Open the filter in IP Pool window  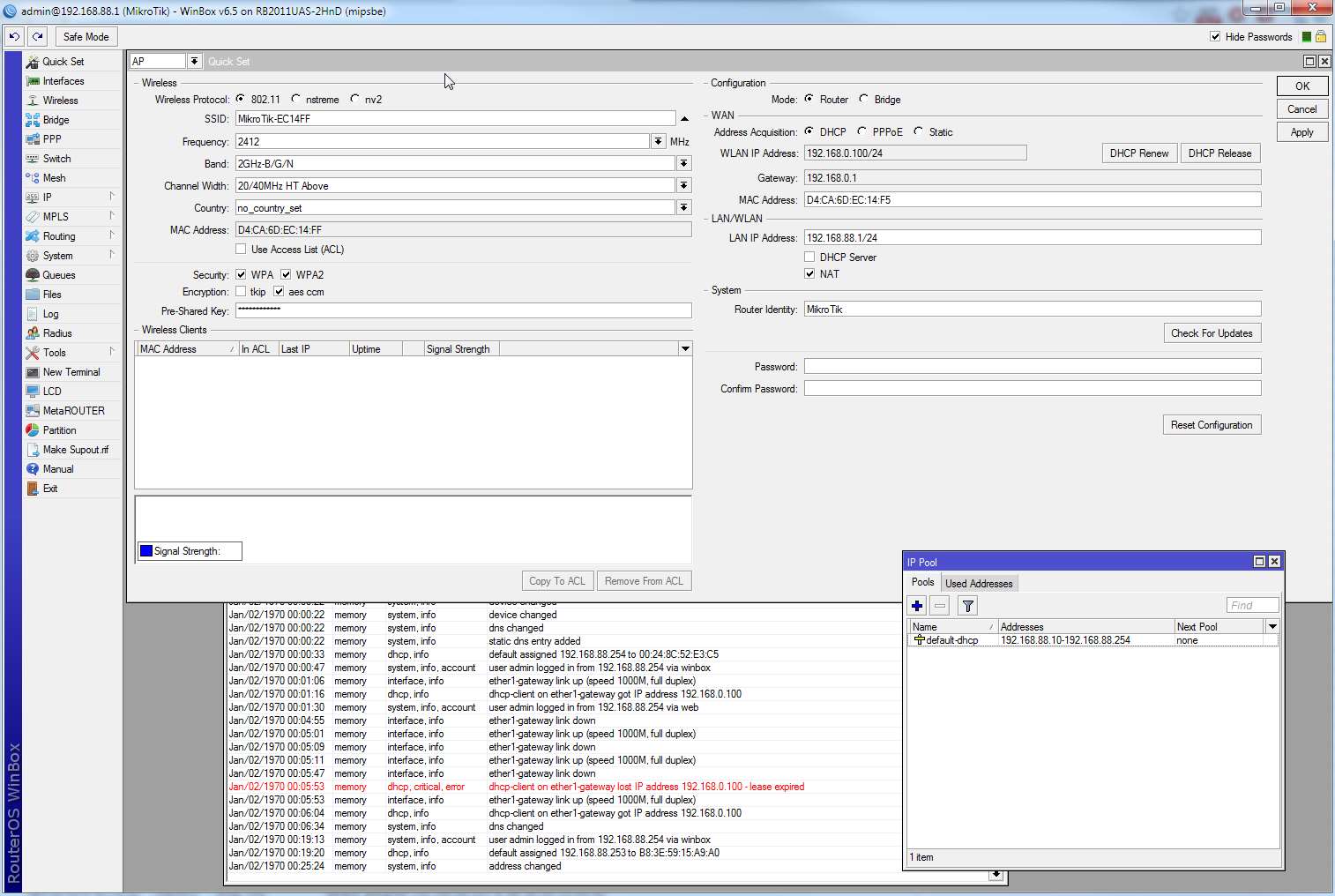pos(967,606)
